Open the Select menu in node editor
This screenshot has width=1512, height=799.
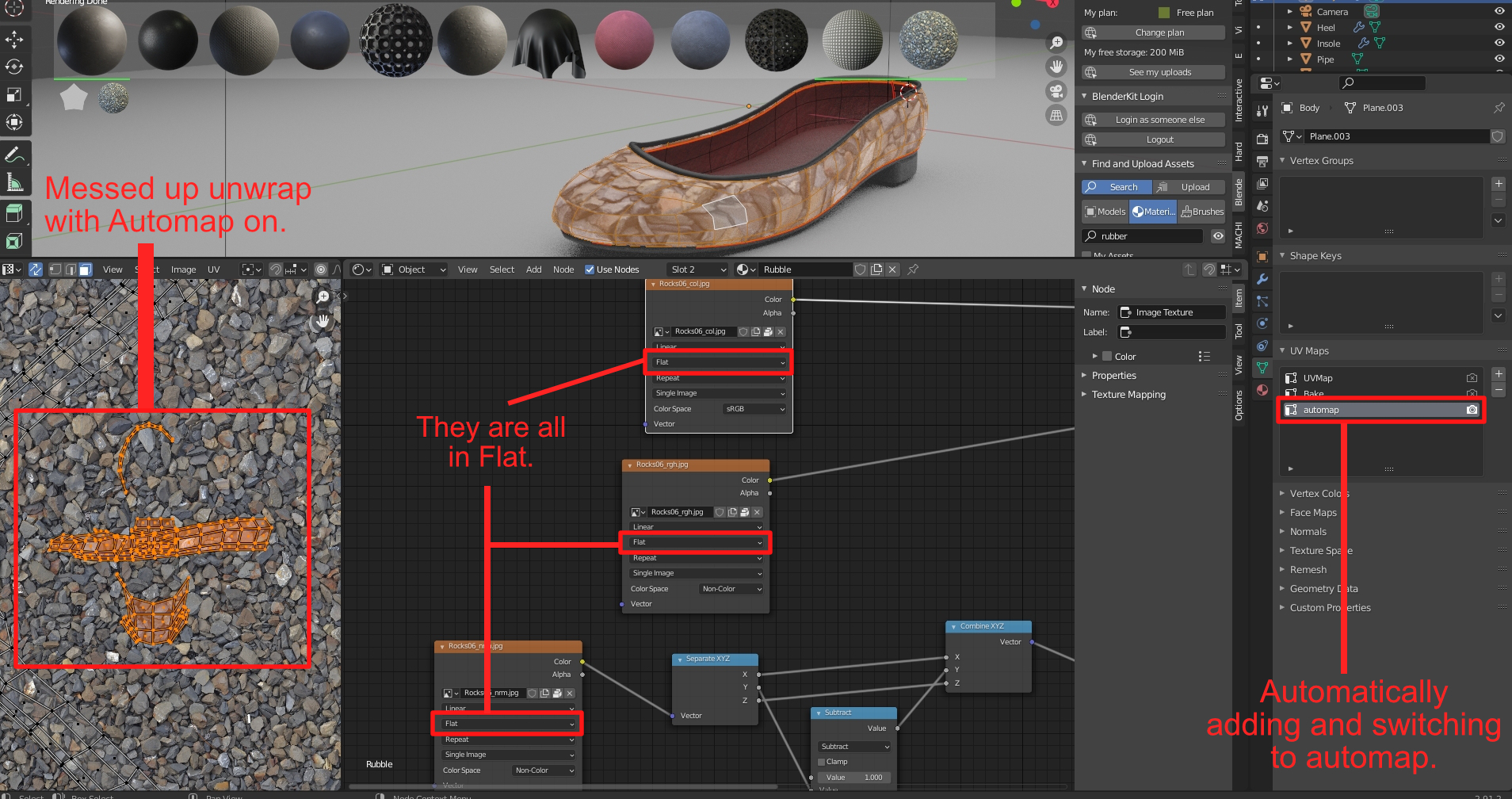[x=502, y=270]
